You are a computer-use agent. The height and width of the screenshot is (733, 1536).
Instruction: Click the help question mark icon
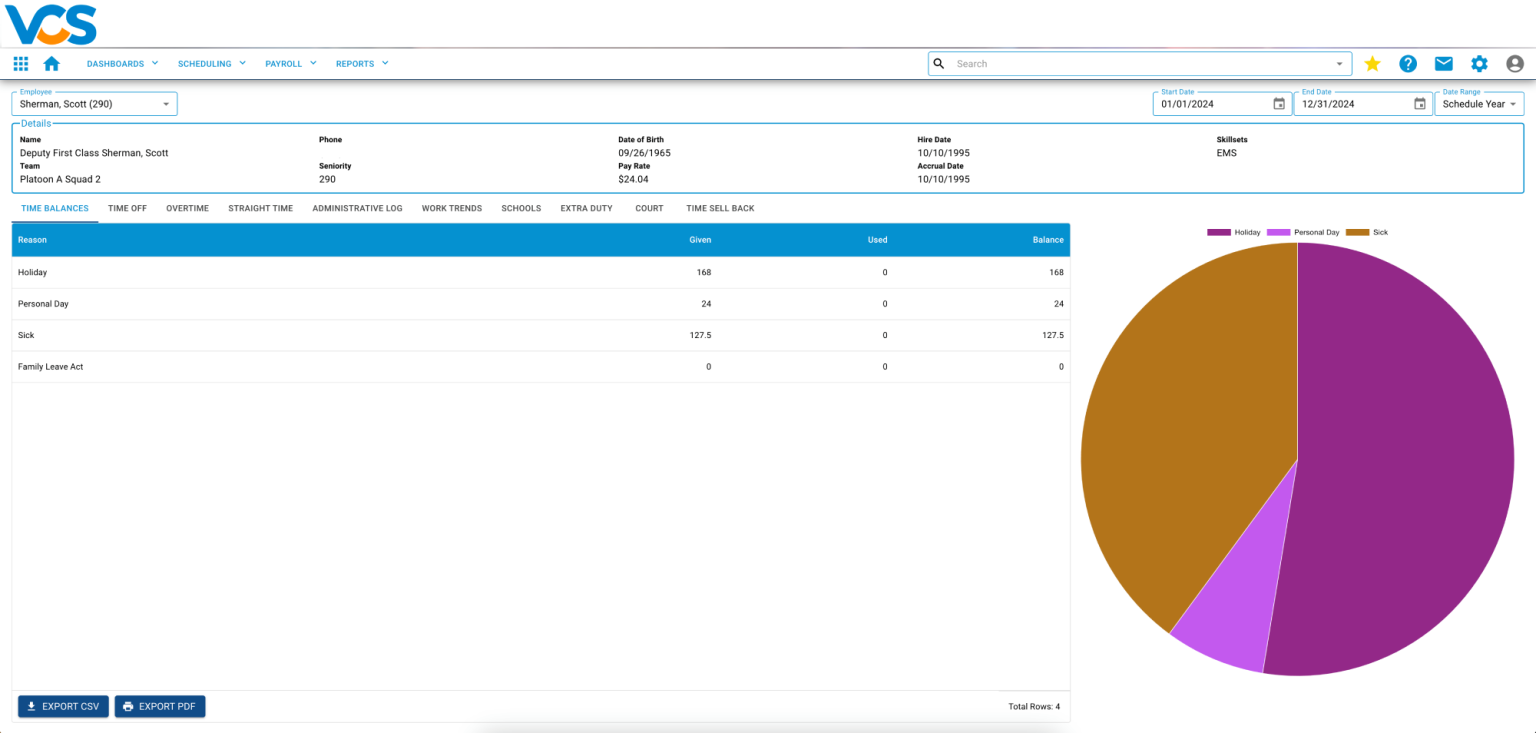(x=1408, y=63)
